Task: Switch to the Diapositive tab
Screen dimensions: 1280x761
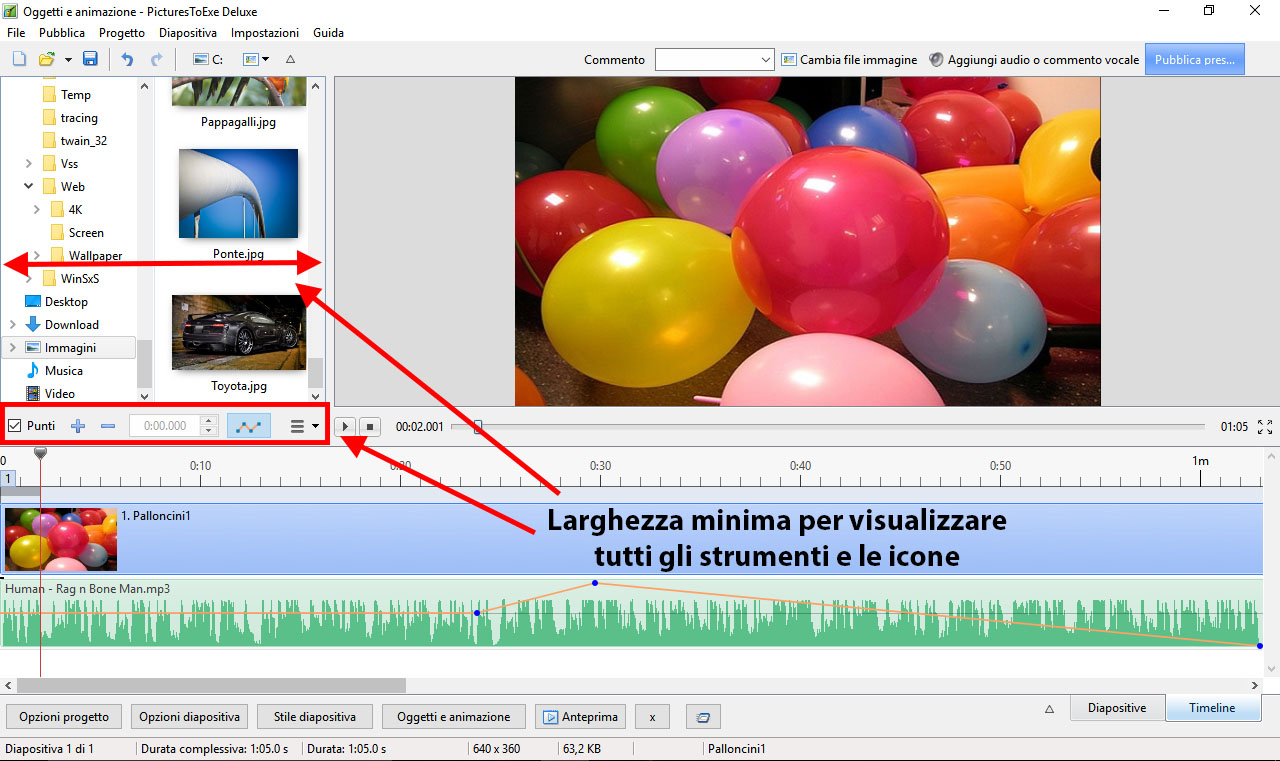Action: click(1117, 707)
